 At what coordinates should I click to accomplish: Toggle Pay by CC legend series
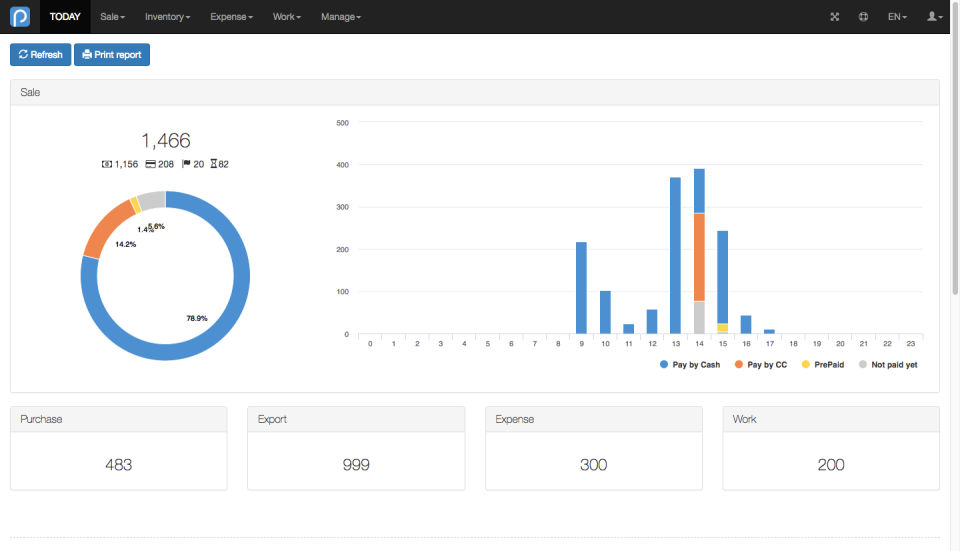pos(761,364)
